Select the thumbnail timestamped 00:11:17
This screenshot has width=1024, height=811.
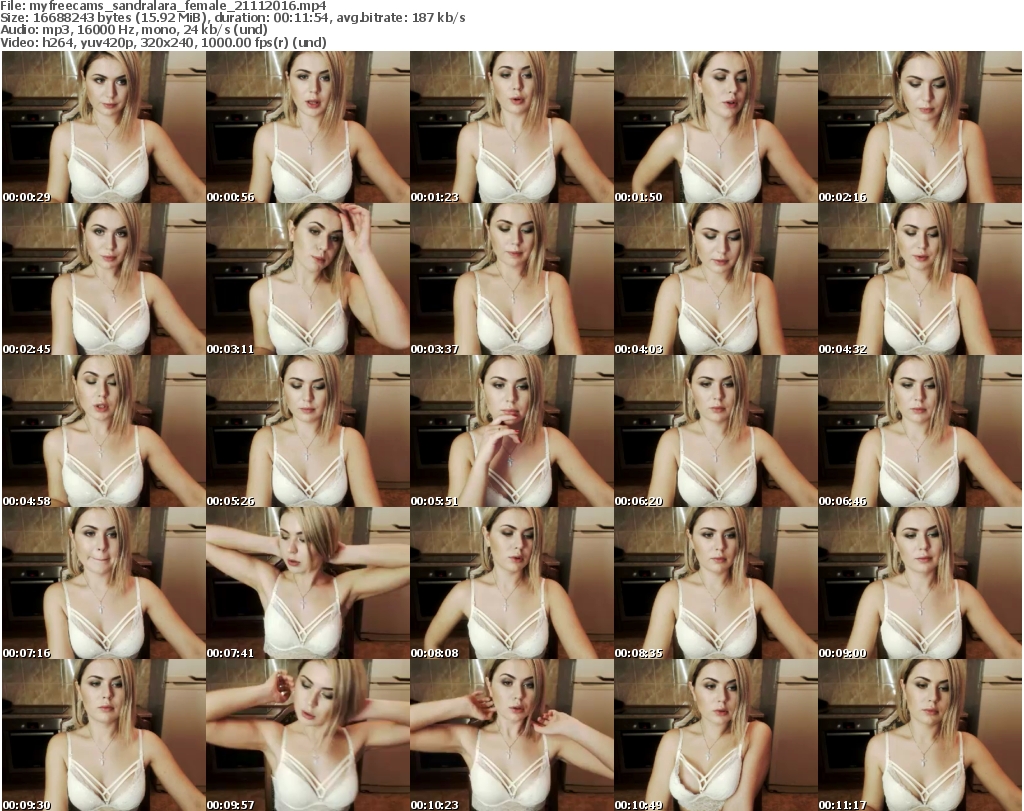click(x=920, y=735)
